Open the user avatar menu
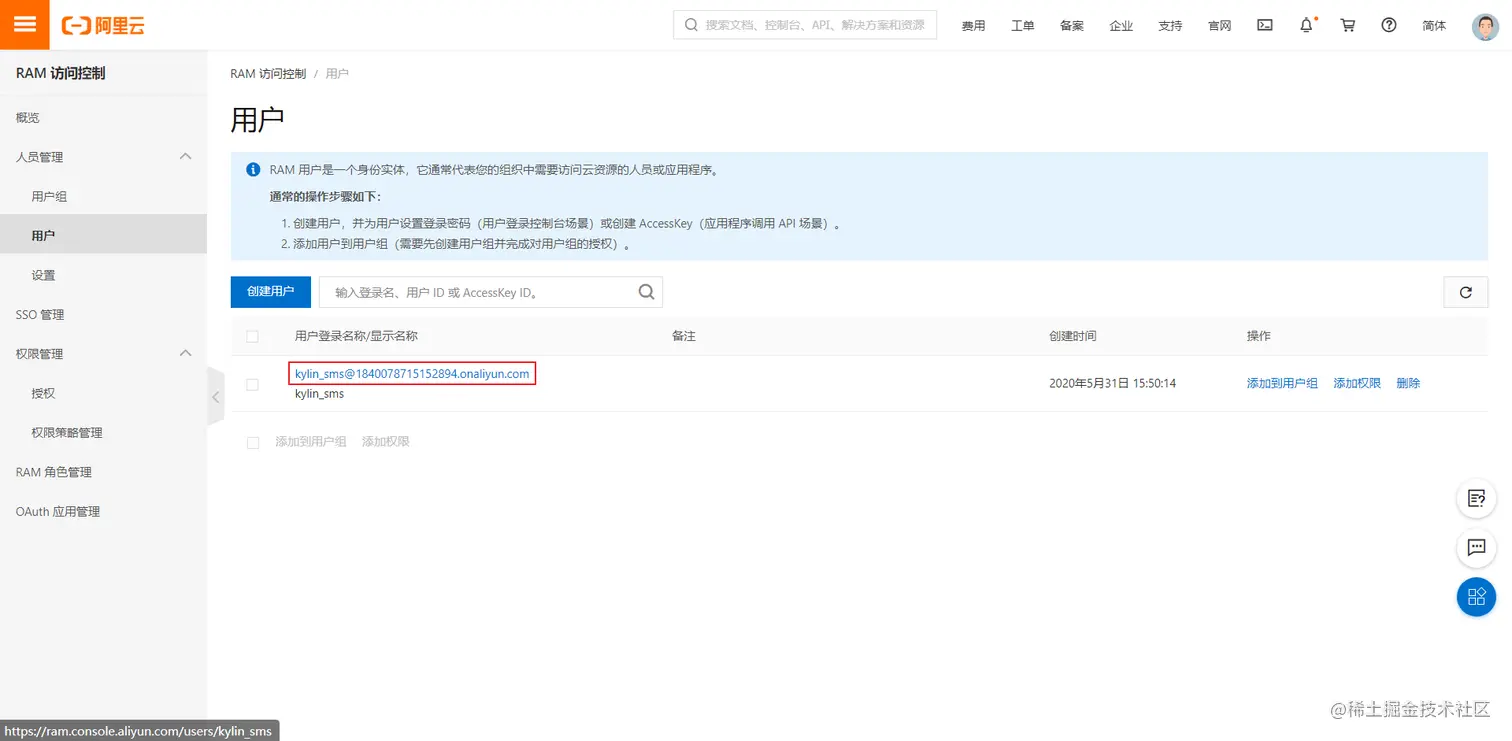Viewport: 1512px width, 741px height. [x=1485, y=26]
